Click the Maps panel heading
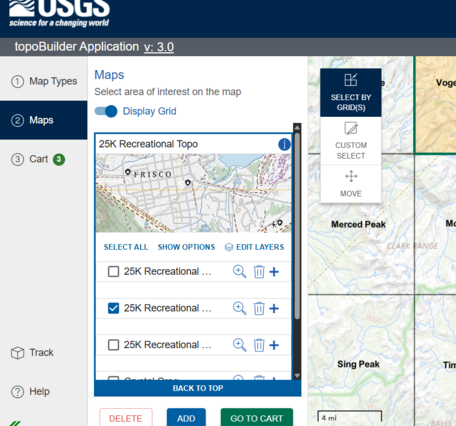This screenshot has height=426, width=456. click(x=109, y=75)
